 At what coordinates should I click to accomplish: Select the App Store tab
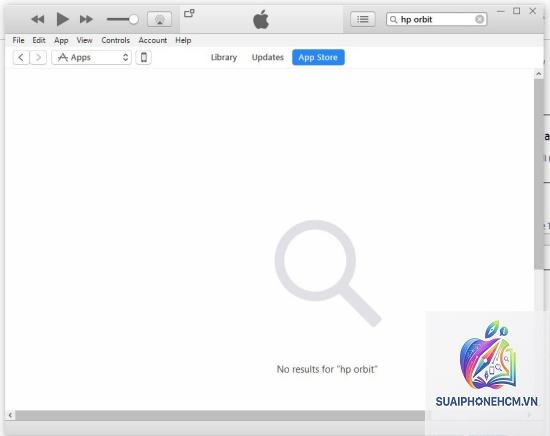[318, 58]
